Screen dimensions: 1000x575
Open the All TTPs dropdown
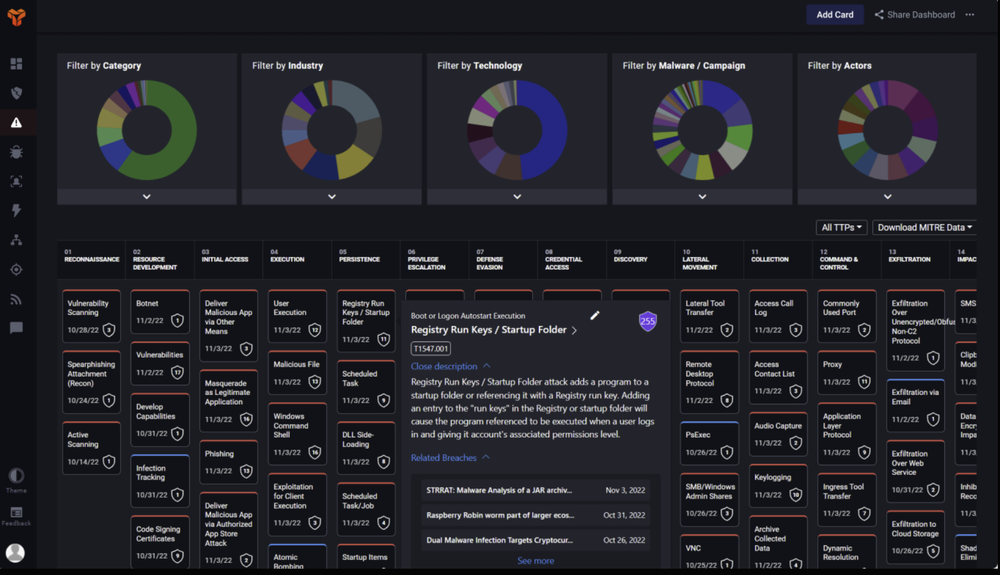pos(841,228)
